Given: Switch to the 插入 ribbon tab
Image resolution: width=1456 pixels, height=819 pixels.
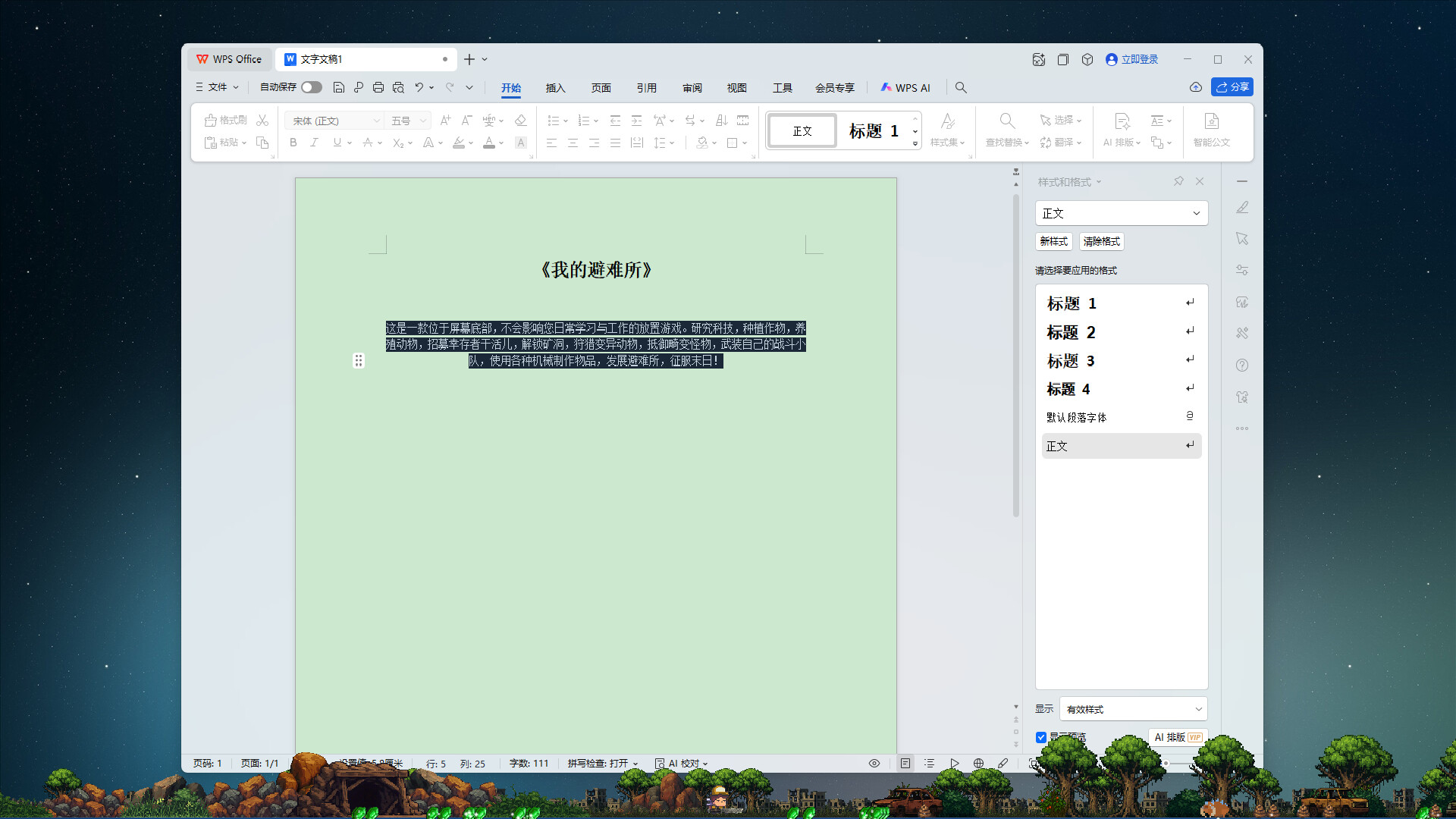Looking at the screenshot, I should [x=555, y=88].
